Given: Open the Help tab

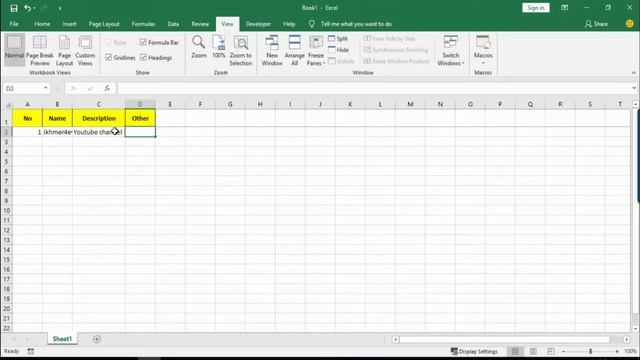Looking at the screenshot, I should tap(289, 24).
